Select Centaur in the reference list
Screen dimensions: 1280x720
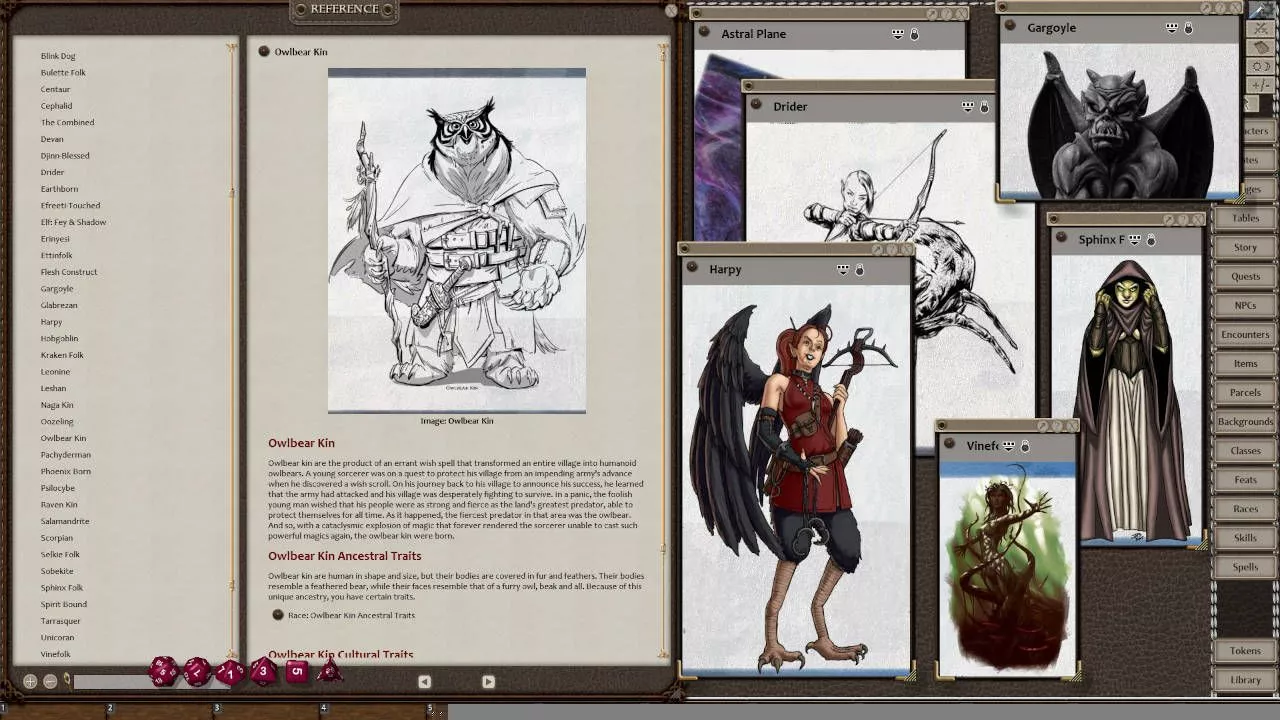55,89
